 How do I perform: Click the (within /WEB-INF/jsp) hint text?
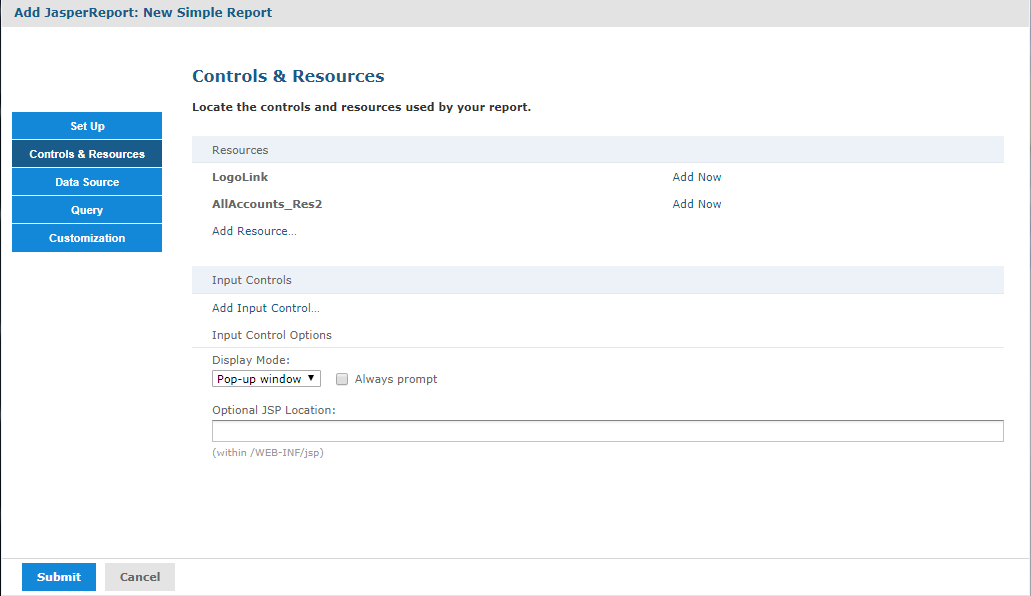[x=268, y=453]
